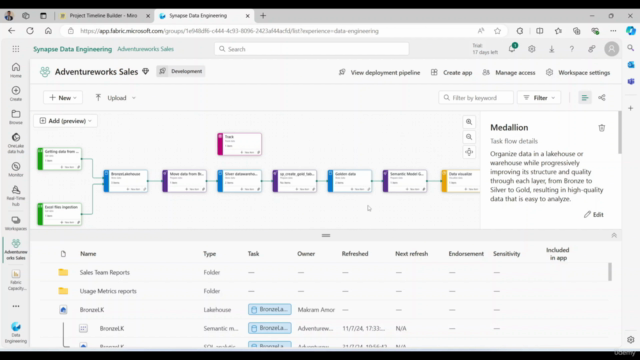This screenshot has width=640, height=360.
Task: Open Workspaces list in sidebar
Action: point(16,223)
